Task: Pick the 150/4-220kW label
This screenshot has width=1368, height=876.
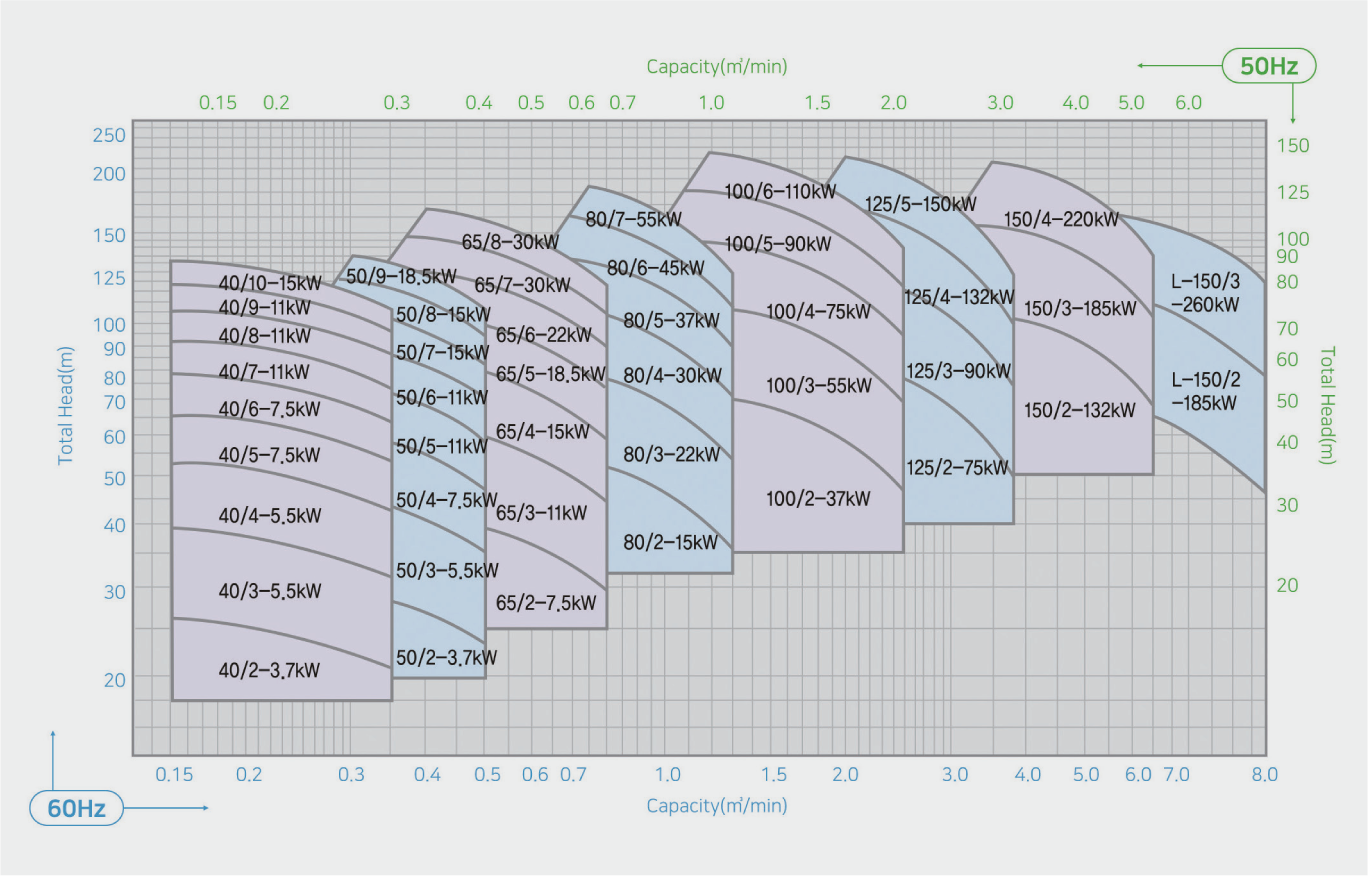Action: [1061, 220]
